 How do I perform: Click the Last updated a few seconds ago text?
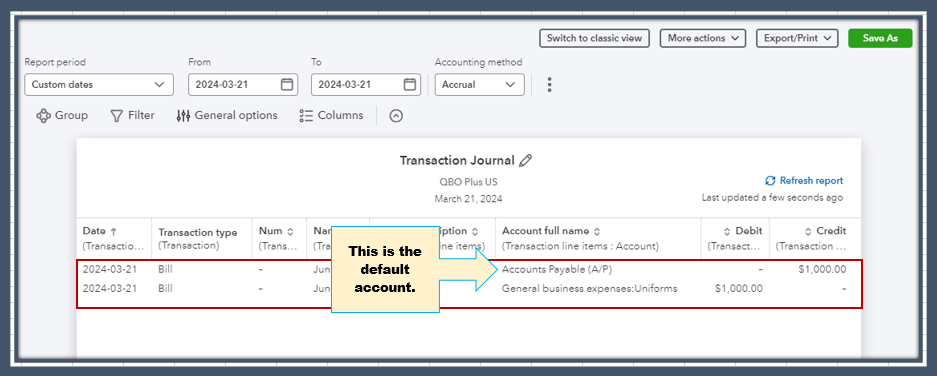(772, 197)
